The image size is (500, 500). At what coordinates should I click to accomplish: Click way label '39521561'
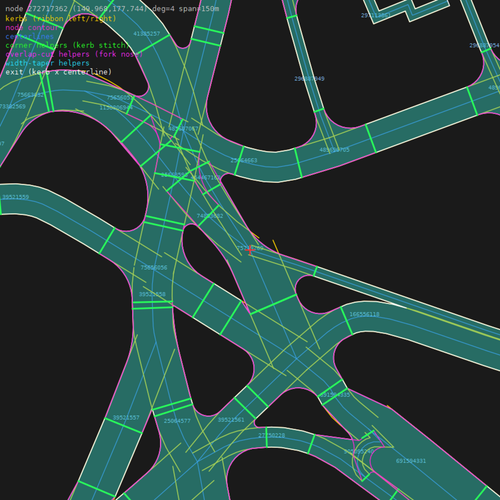tap(231, 420)
